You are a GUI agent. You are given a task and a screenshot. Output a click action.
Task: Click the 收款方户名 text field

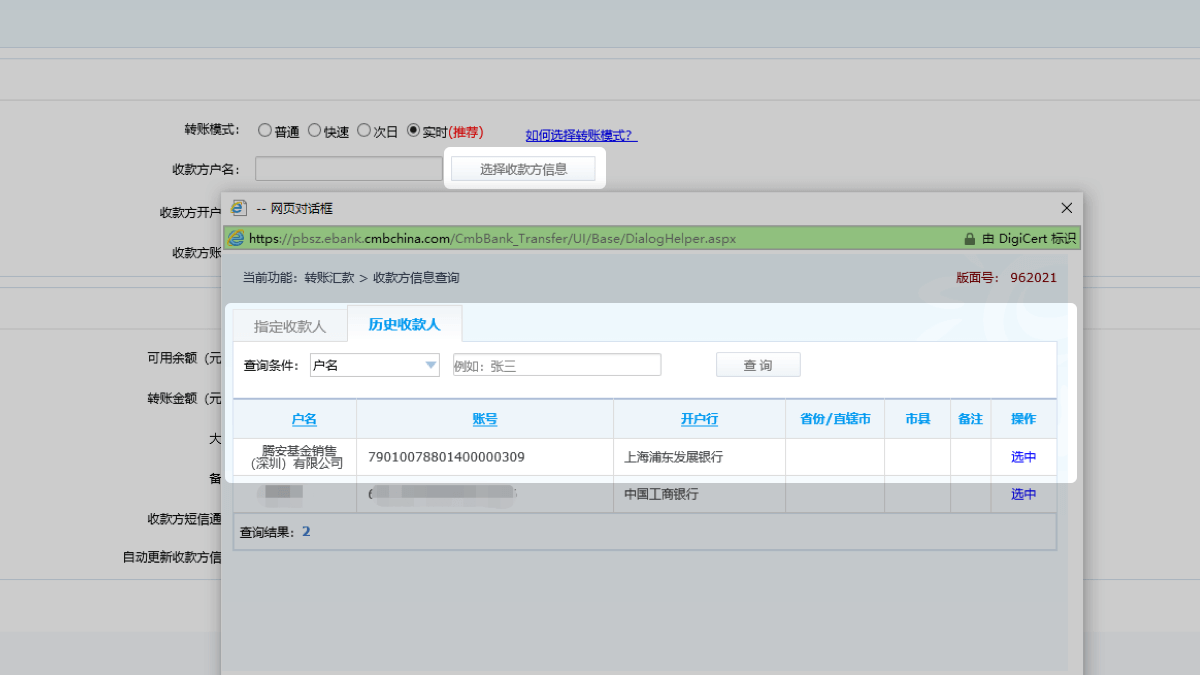coord(348,169)
